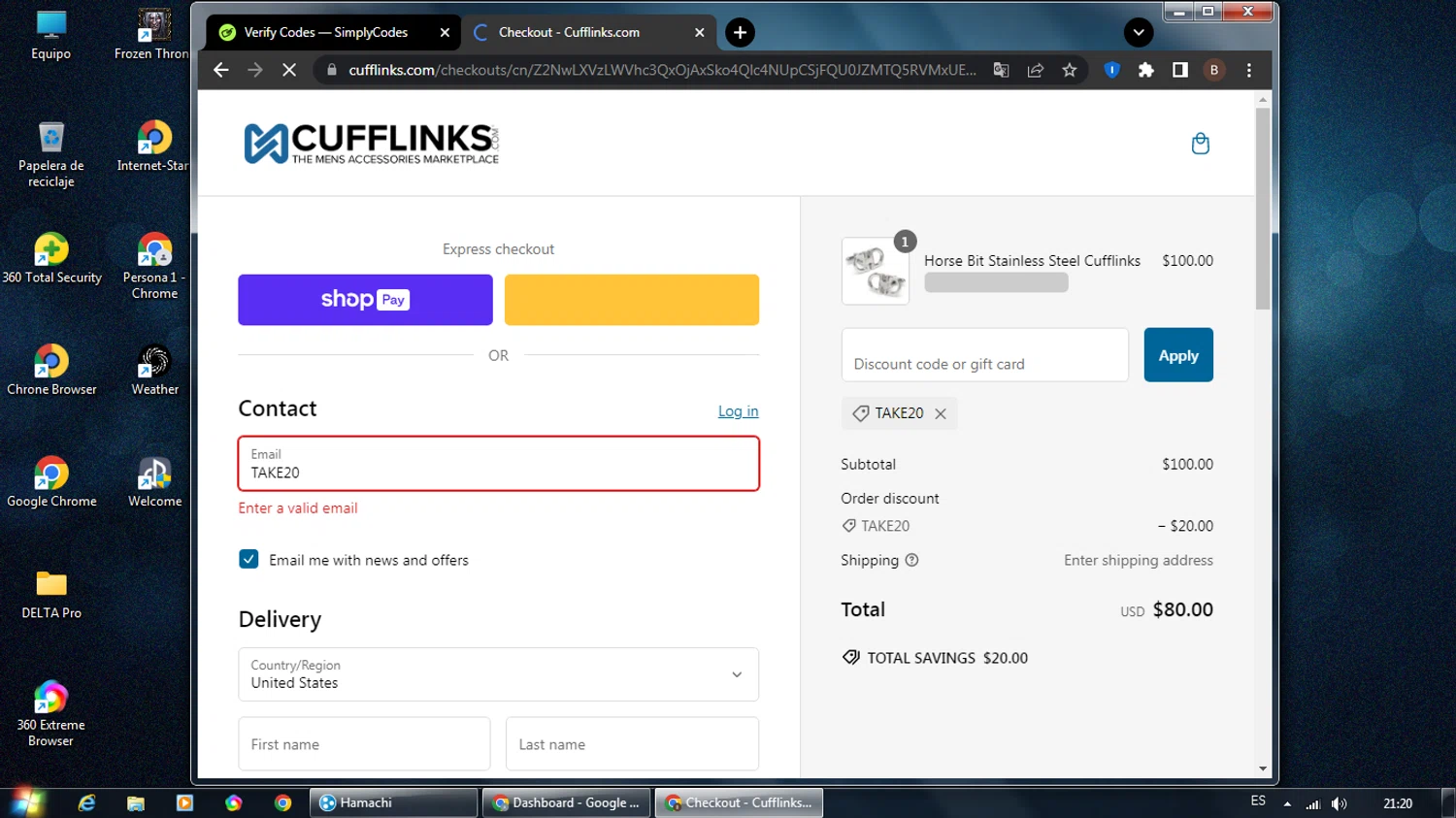1456x818 pixels.
Task: Click the Apply discount button
Action: pyautogui.click(x=1178, y=355)
